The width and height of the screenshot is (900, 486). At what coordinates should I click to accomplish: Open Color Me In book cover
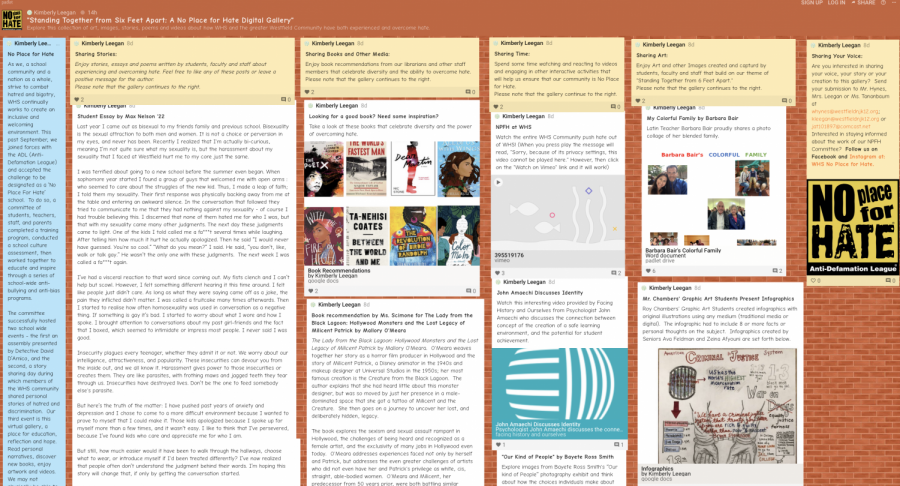tap(458, 236)
